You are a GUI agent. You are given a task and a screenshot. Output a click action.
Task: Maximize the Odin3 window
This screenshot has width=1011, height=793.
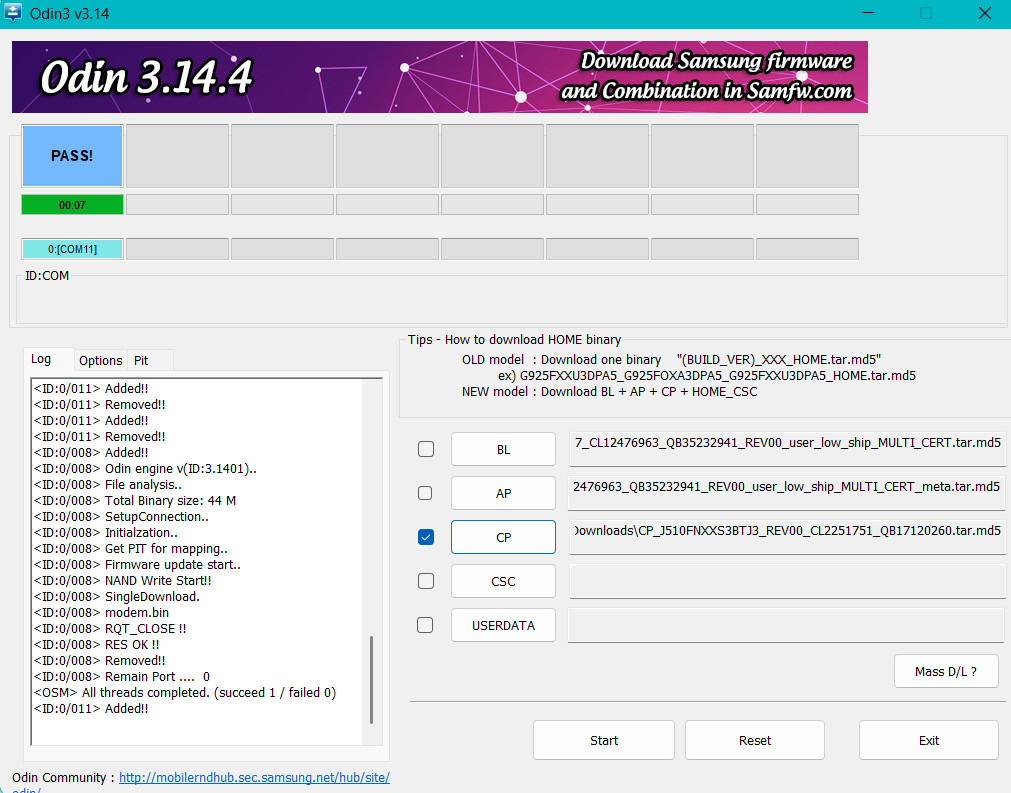[x=926, y=13]
